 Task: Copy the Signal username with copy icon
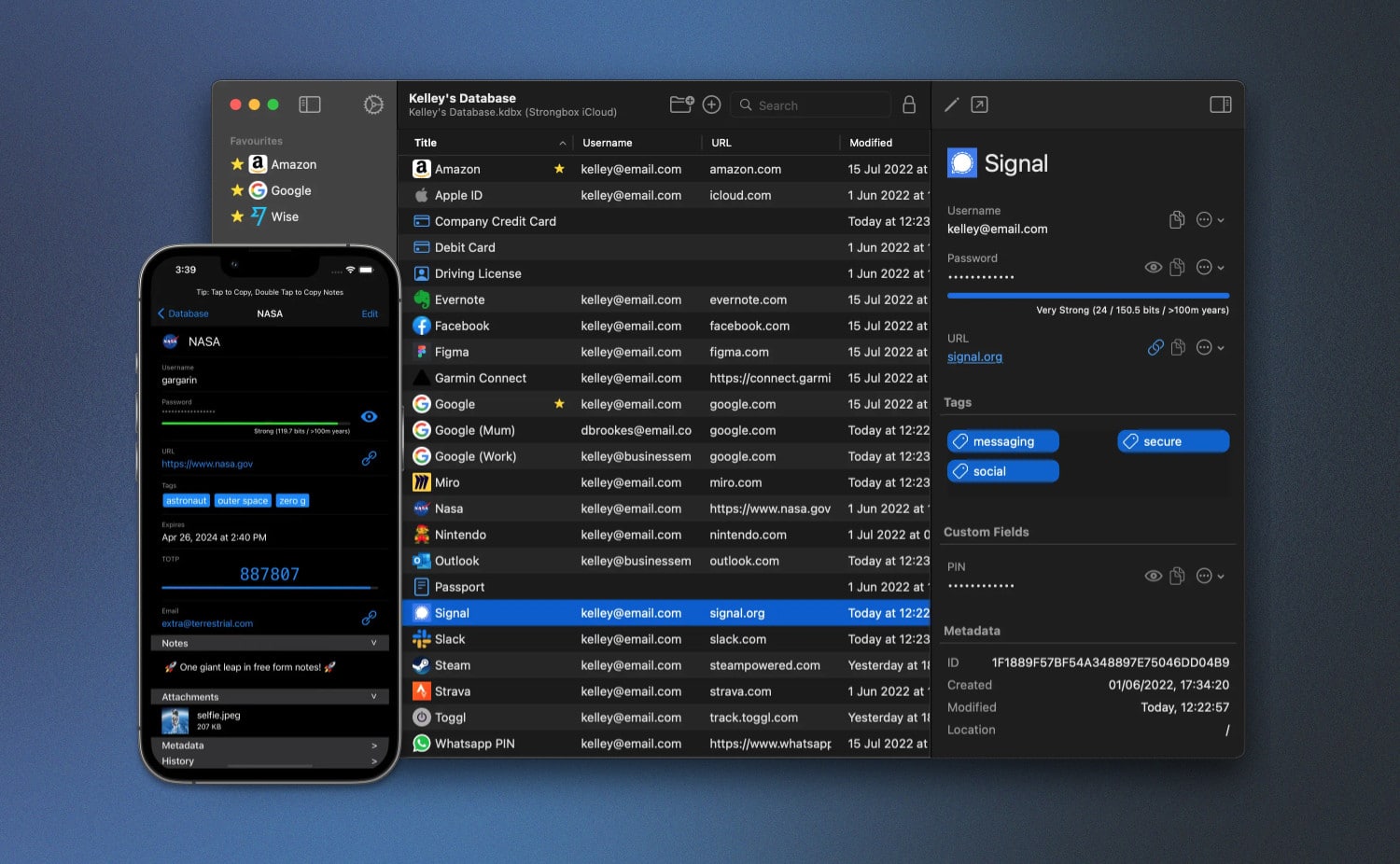[1177, 220]
